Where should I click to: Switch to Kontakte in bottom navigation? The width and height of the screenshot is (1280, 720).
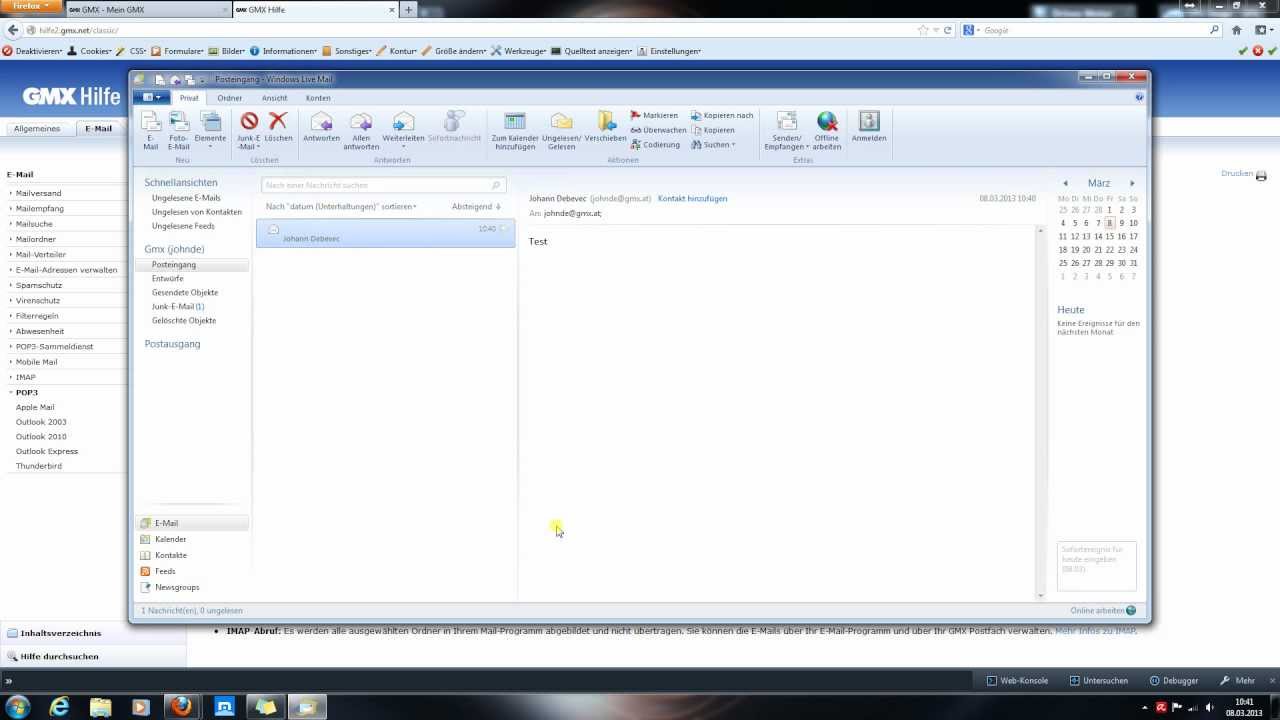point(170,555)
